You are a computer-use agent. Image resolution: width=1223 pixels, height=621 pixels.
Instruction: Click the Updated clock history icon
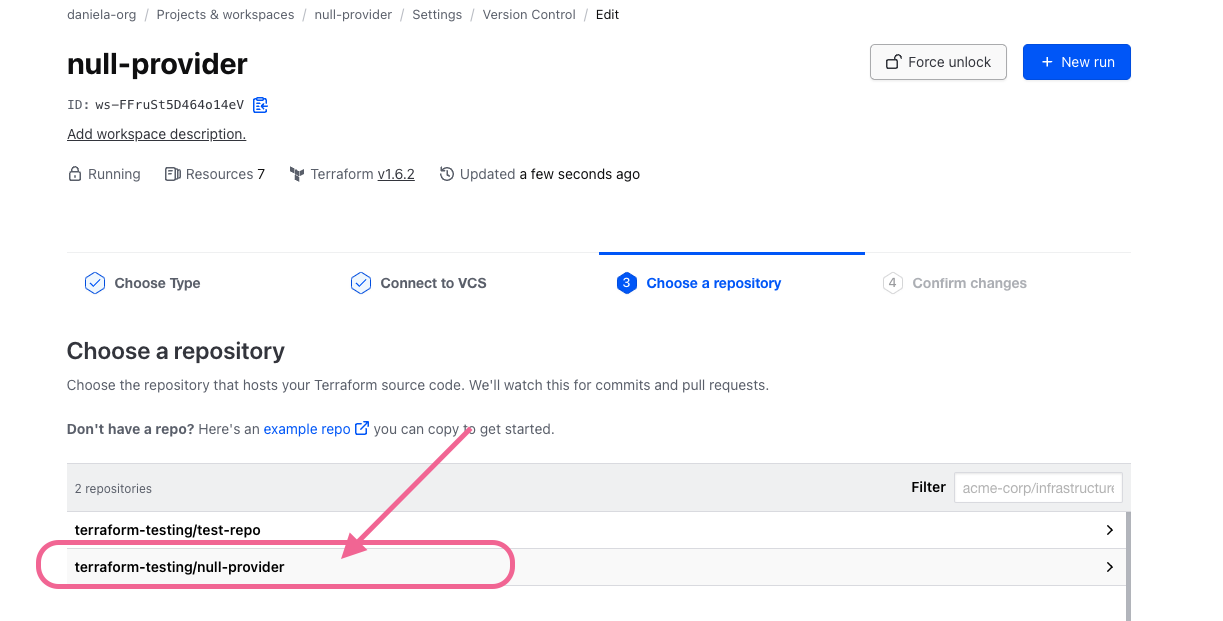tap(447, 174)
